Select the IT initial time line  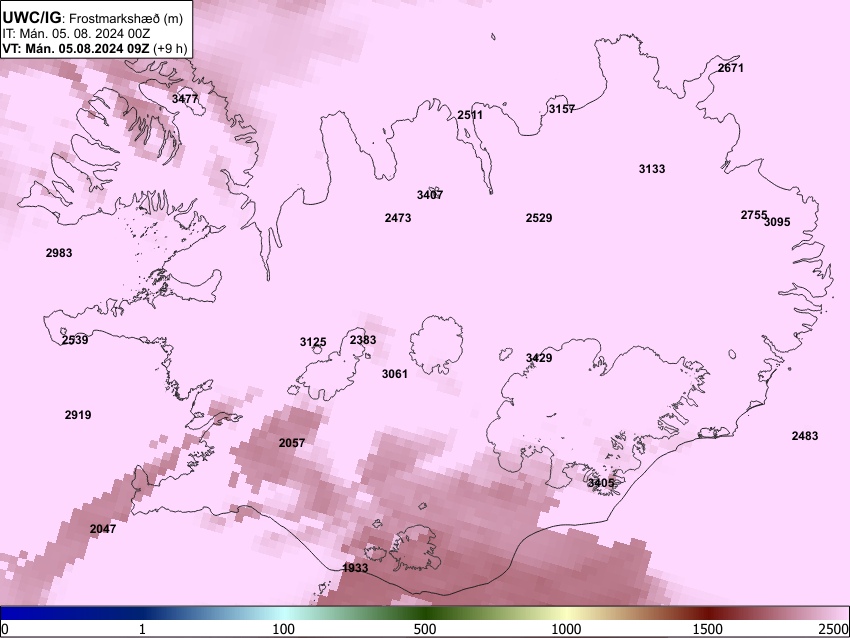tap(76, 34)
